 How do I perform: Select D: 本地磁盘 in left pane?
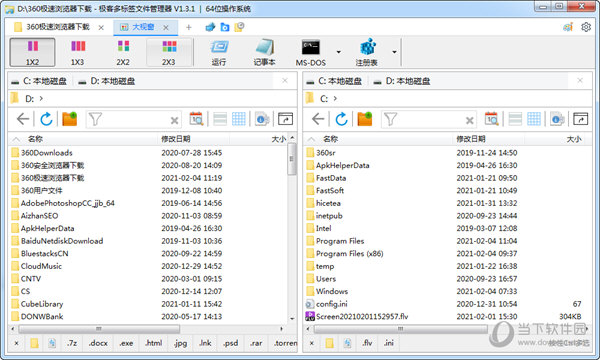tap(107, 81)
